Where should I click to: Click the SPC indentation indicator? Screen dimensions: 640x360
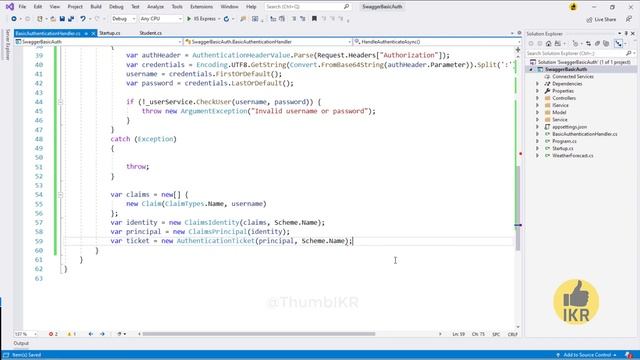click(496, 334)
